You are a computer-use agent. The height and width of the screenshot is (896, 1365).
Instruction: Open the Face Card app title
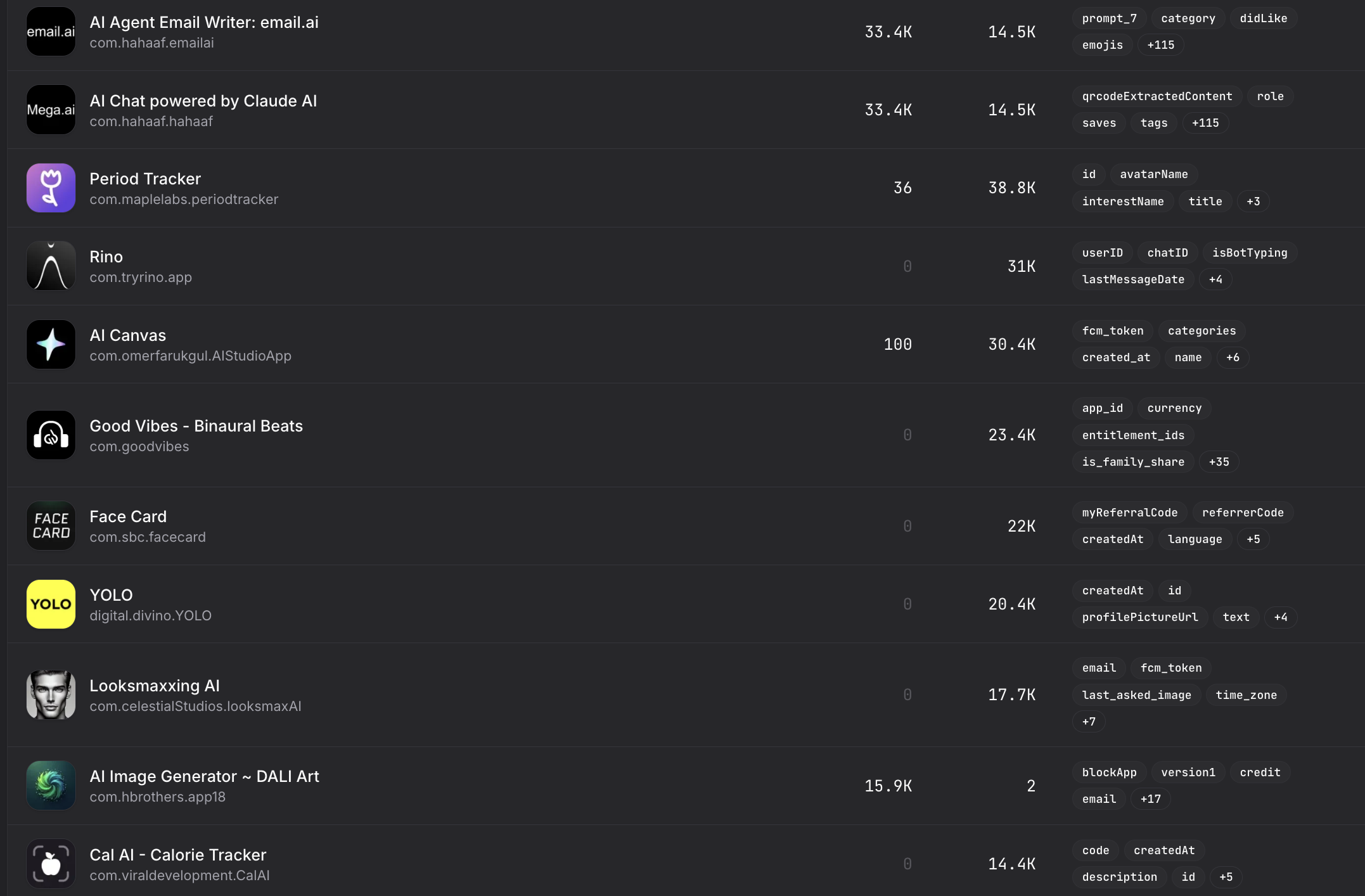[128, 516]
